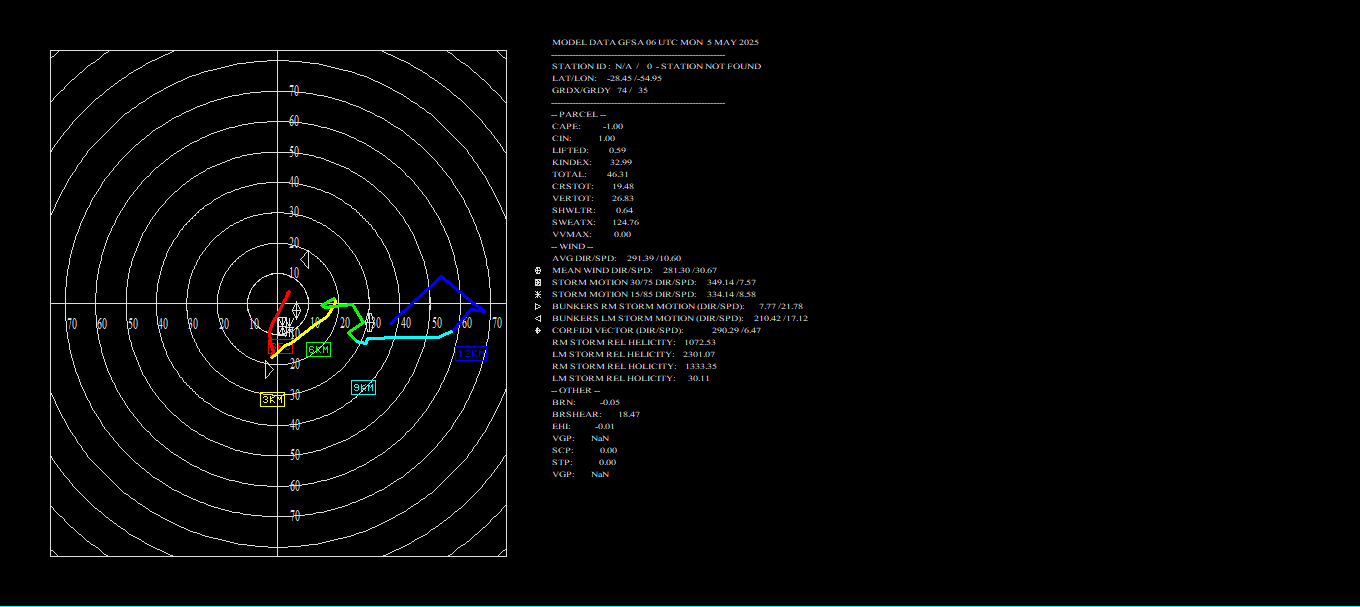Click the VVMAX value 0.00
Screen dimensions: 1360x607
pyautogui.click(x=622, y=234)
